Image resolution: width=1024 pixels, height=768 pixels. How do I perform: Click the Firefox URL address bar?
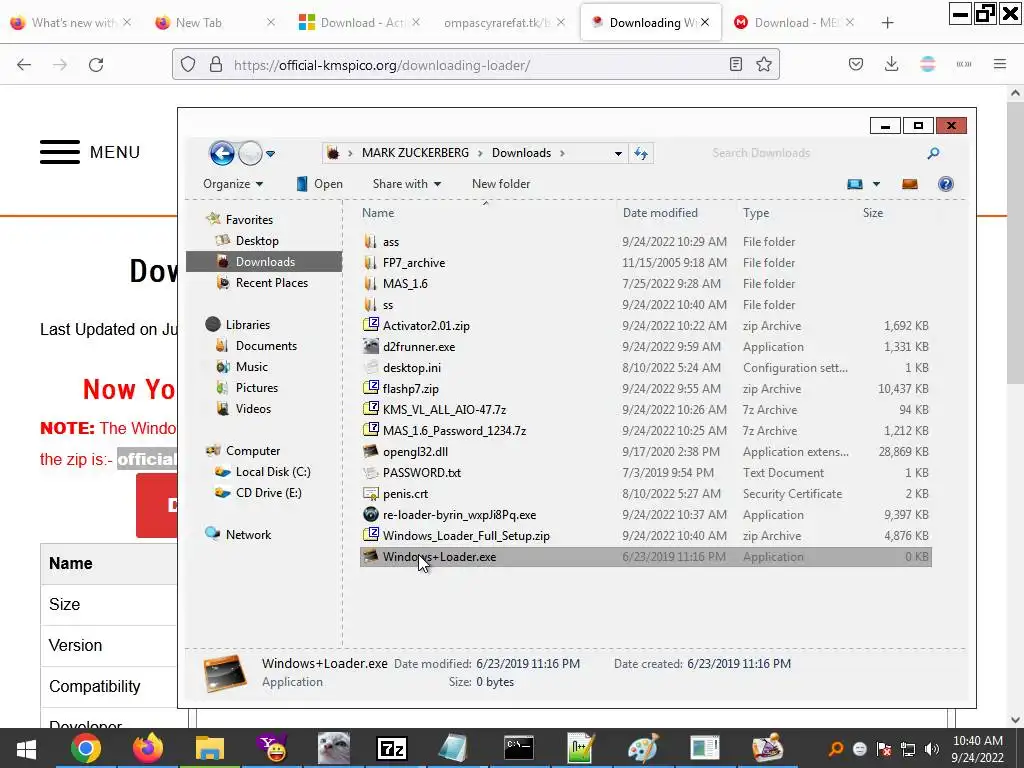point(477,65)
